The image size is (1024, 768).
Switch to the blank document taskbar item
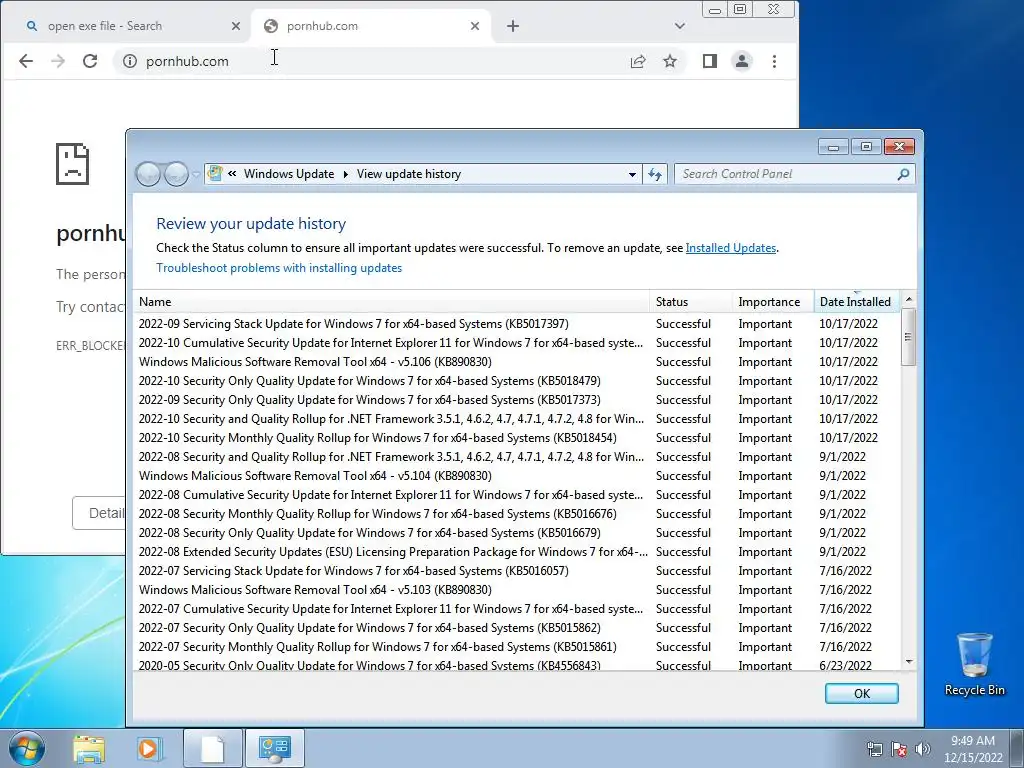212,748
